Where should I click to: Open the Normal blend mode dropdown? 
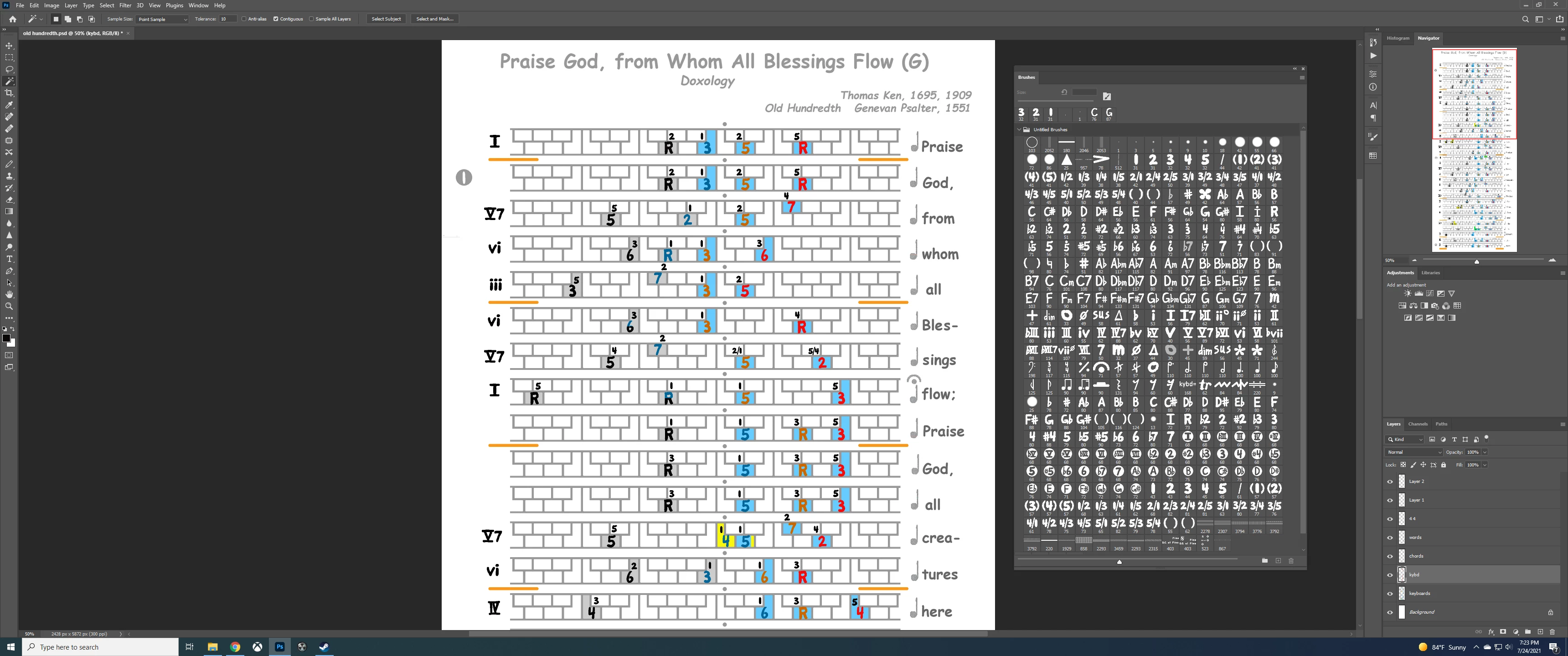pyautogui.click(x=1414, y=452)
